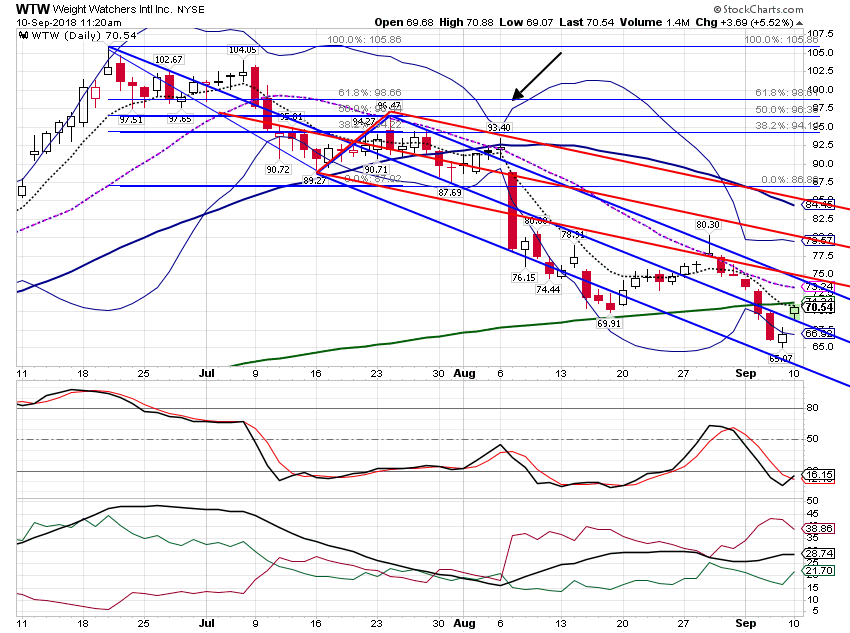Click the up-triangle icon after the Chg value

coord(800,23)
